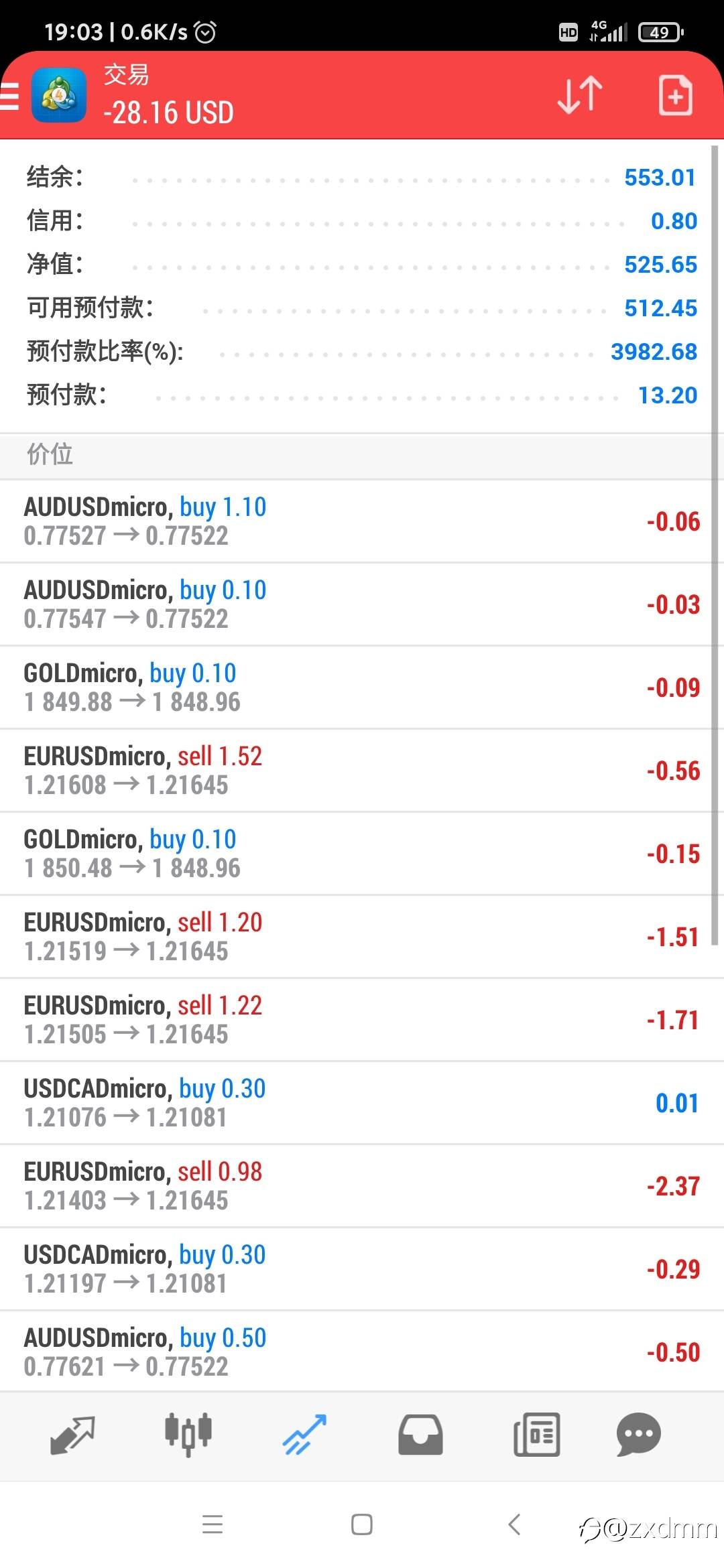Select the AUDUSDmicro buy 0.50 position
Viewport: 724px width, 1568px height.
point(355,1352)
